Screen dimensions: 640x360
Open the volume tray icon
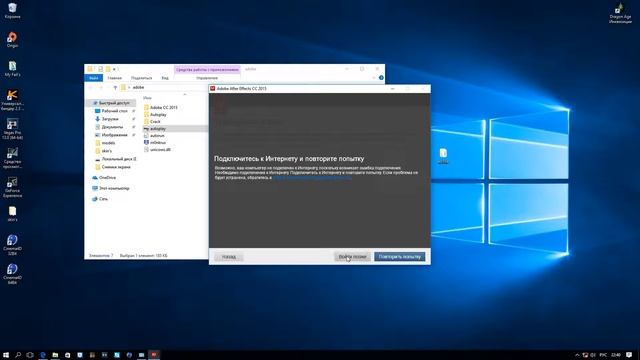(x=593, y=355)
